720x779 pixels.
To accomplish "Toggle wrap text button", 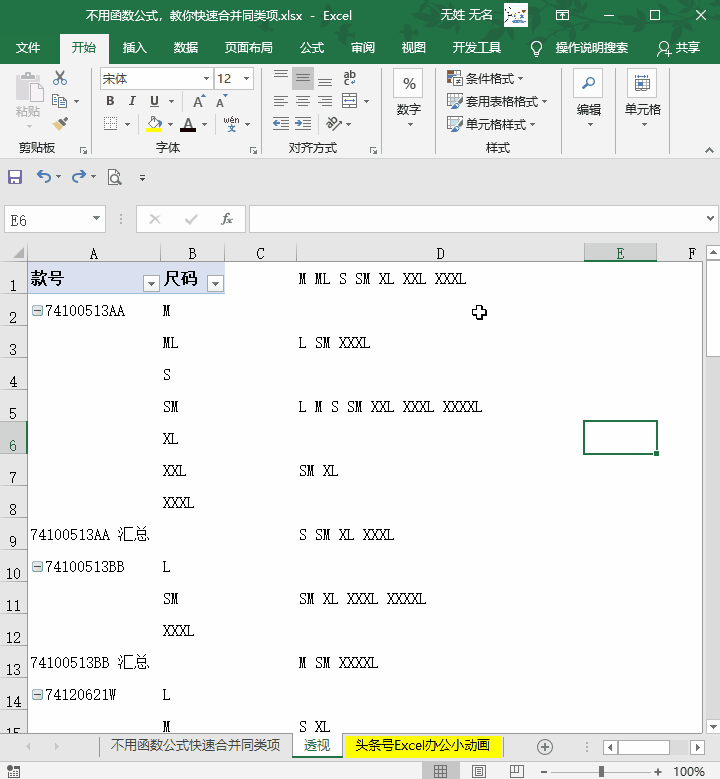I will tap(349, 78).
